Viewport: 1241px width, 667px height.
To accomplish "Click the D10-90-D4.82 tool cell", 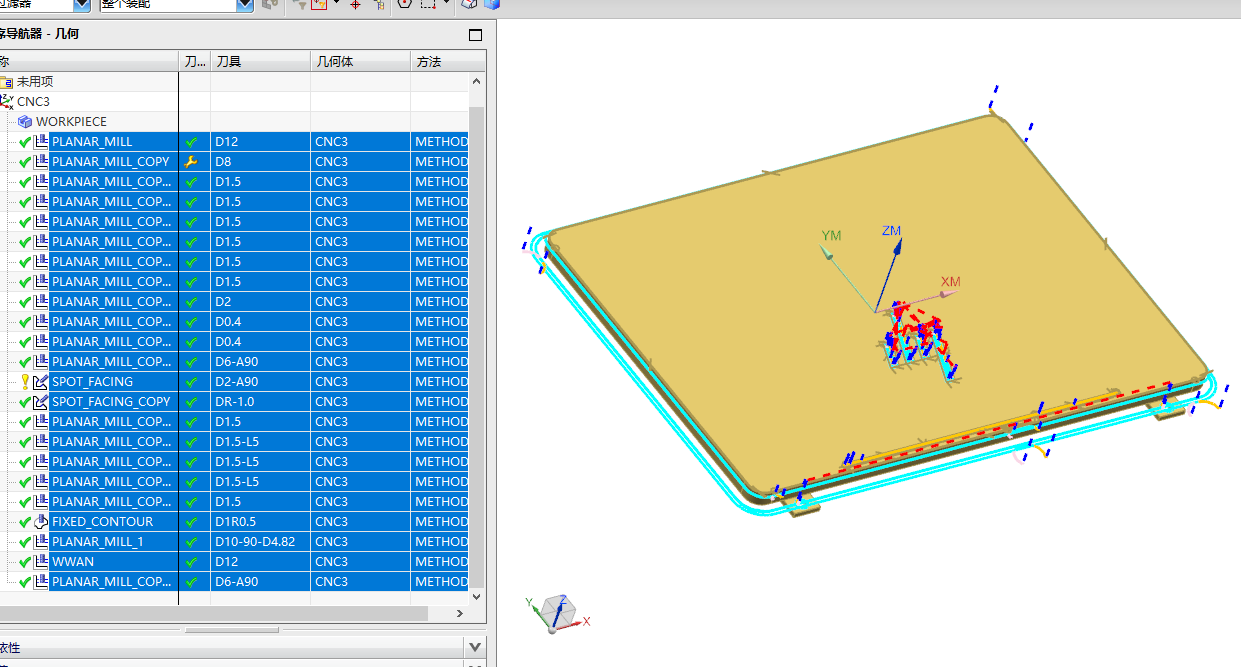I will pos(260,542).
